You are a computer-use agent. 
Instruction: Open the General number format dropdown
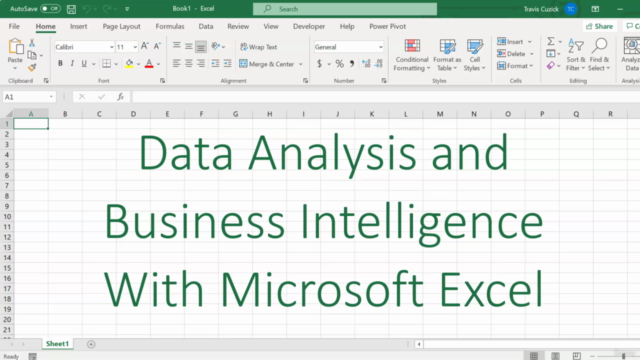coord(380,47)
